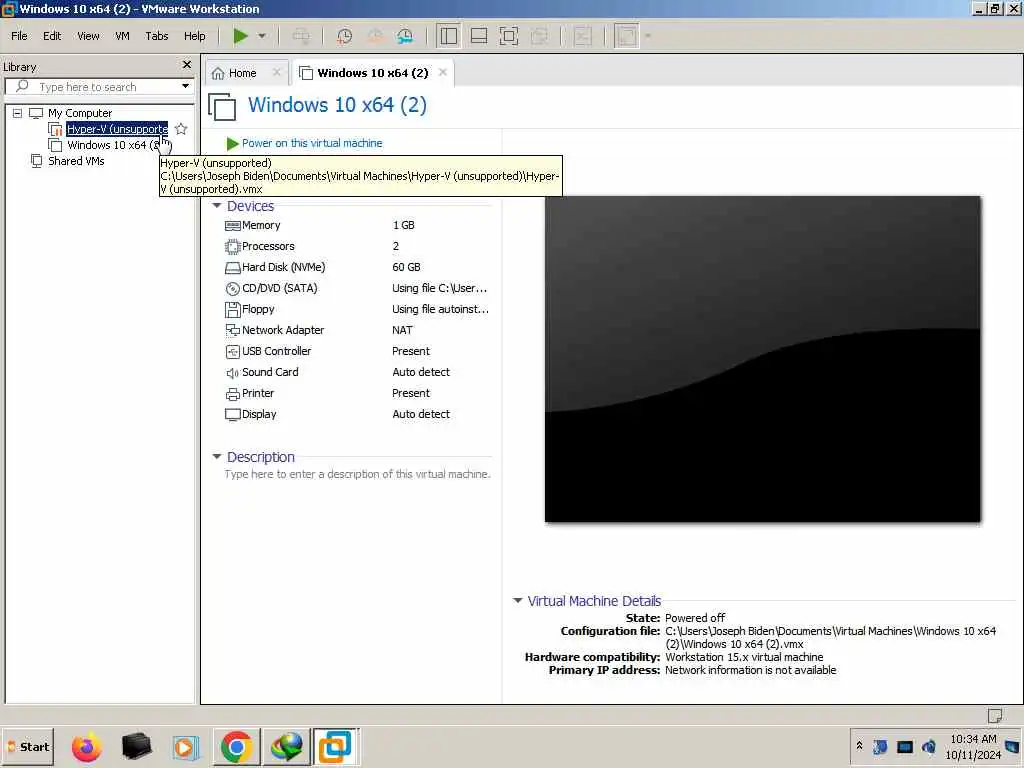
Task: Click the volume speaker tray icon
Action: [x=929, y=746]
